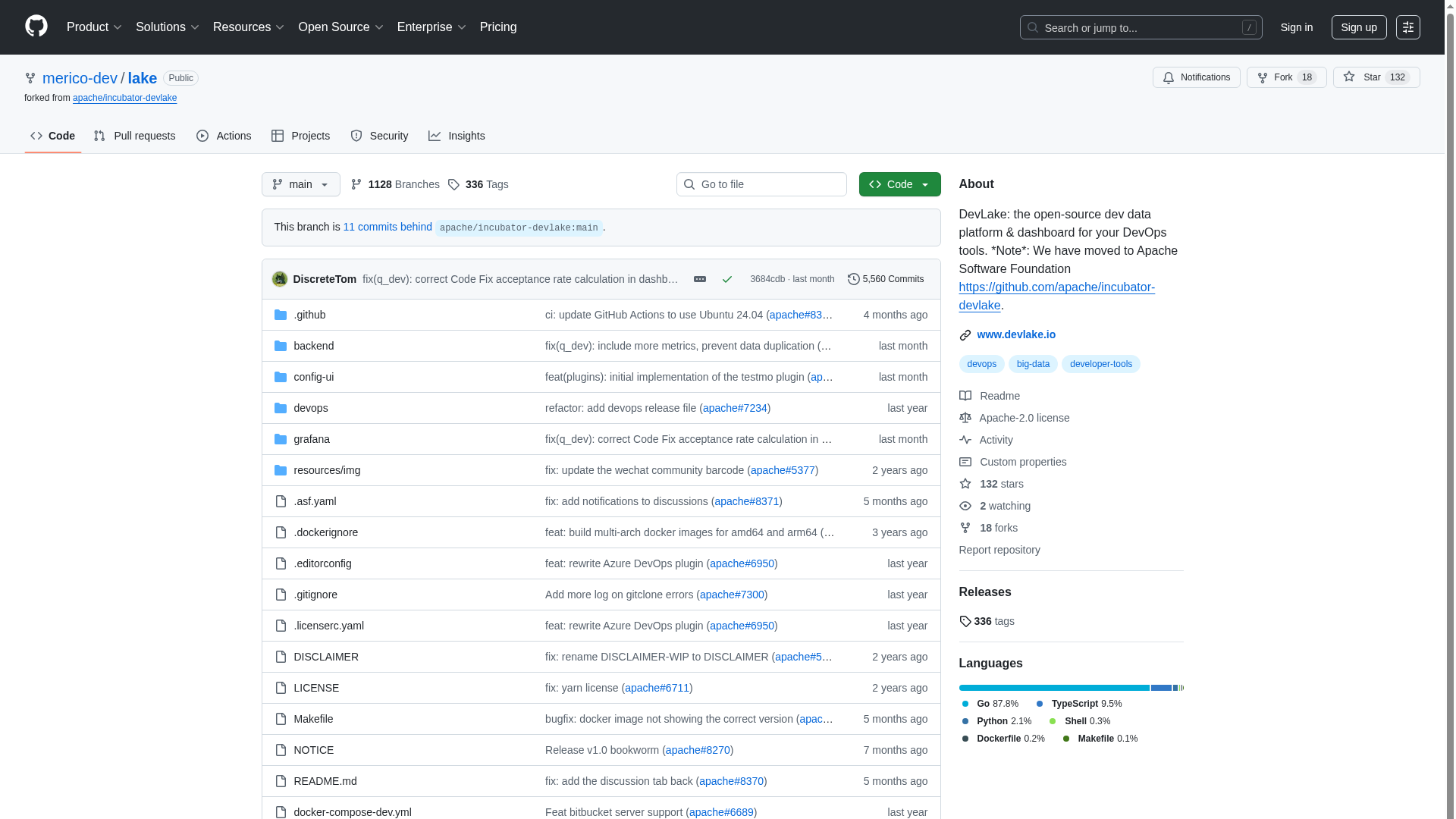Fork the repository with Fork button

(x=1287, y=77)
